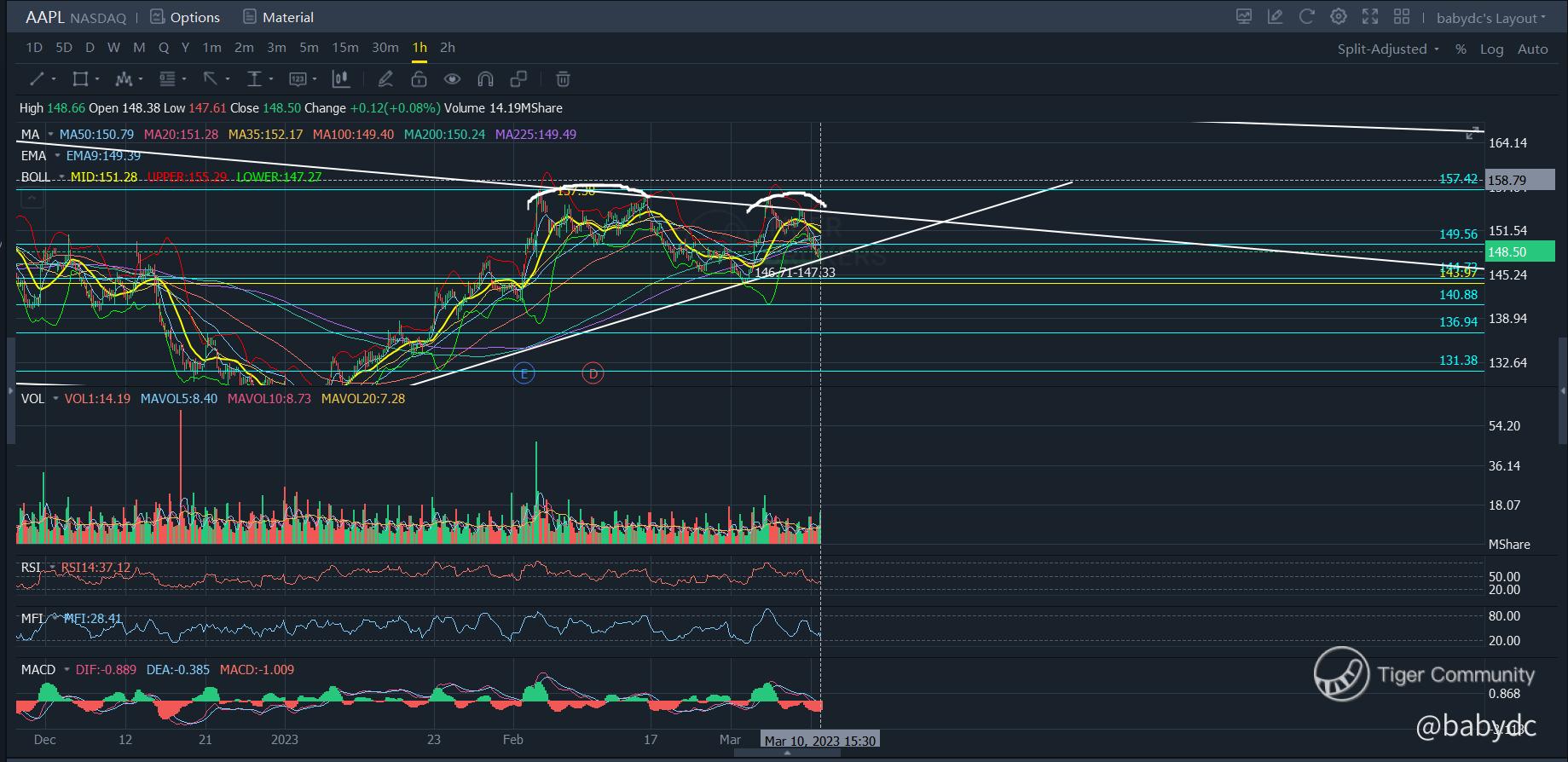Open the VOL indicator dropdown
The width and height of the screenshot is (1568, 762).
tap(56, 398)
